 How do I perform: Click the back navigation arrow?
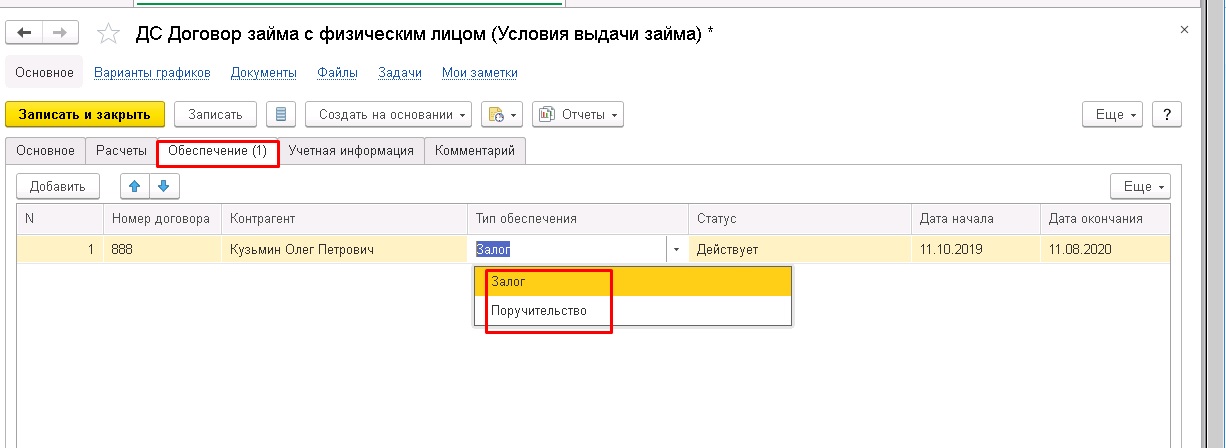(25, 33)
